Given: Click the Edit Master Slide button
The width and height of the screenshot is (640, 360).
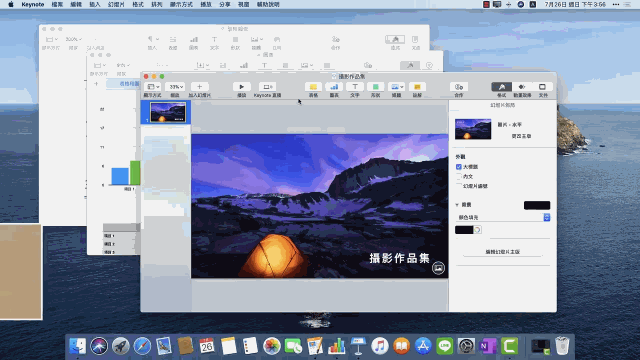Looking at the screenshot, I should pyautogui.click(x=502, y=252).
